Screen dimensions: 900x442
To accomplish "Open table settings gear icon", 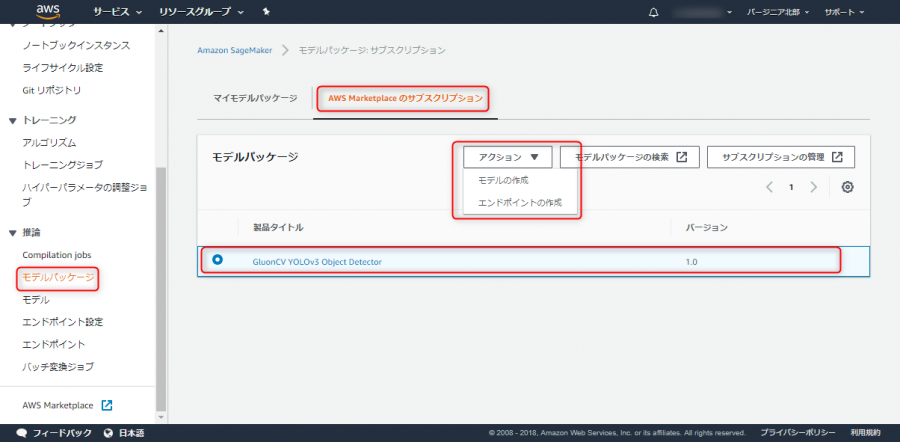I will click(x=847, y=187).
